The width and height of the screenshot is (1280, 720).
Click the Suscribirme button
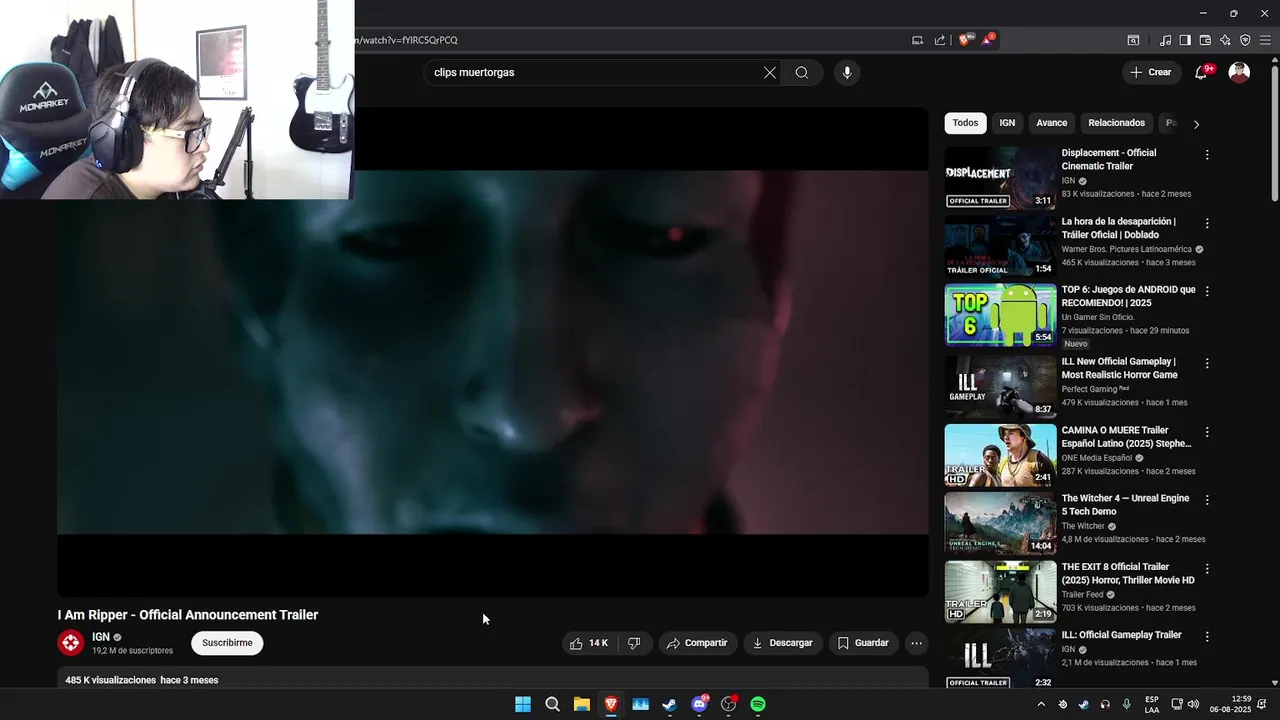pyautogui.click(x=227, y=643)
